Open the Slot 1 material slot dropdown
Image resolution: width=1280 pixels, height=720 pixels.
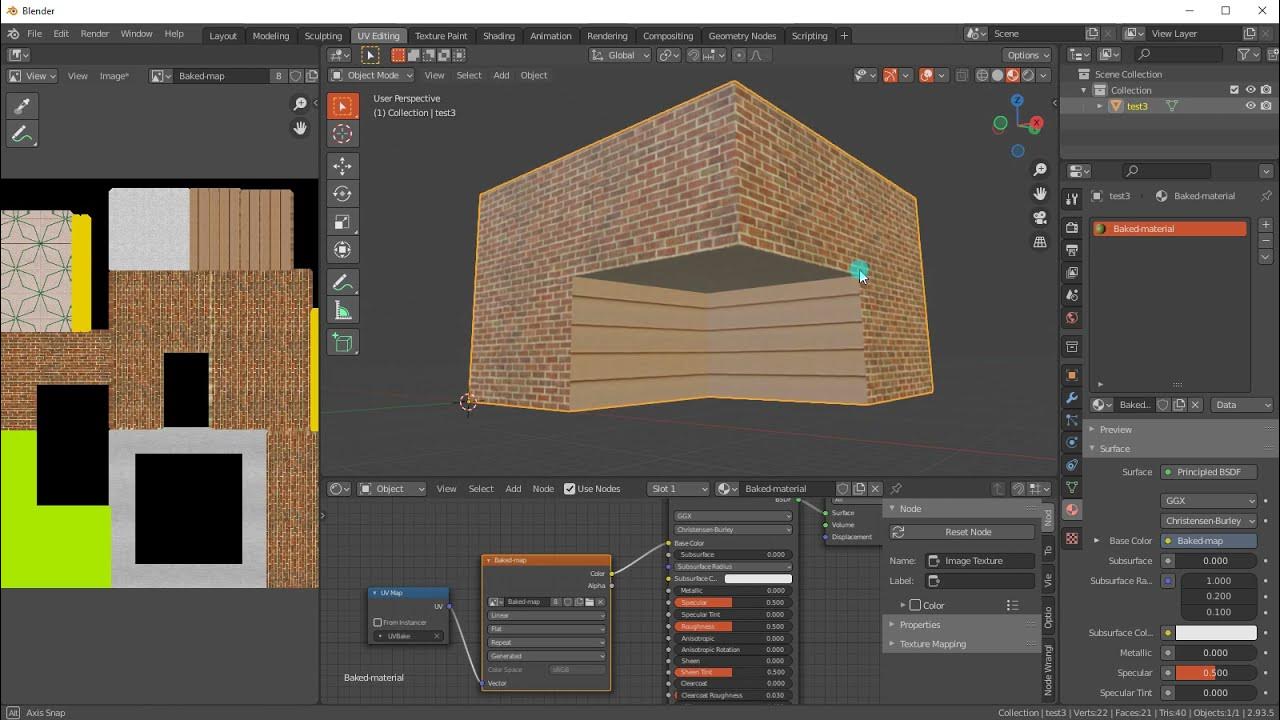(679, 489)
